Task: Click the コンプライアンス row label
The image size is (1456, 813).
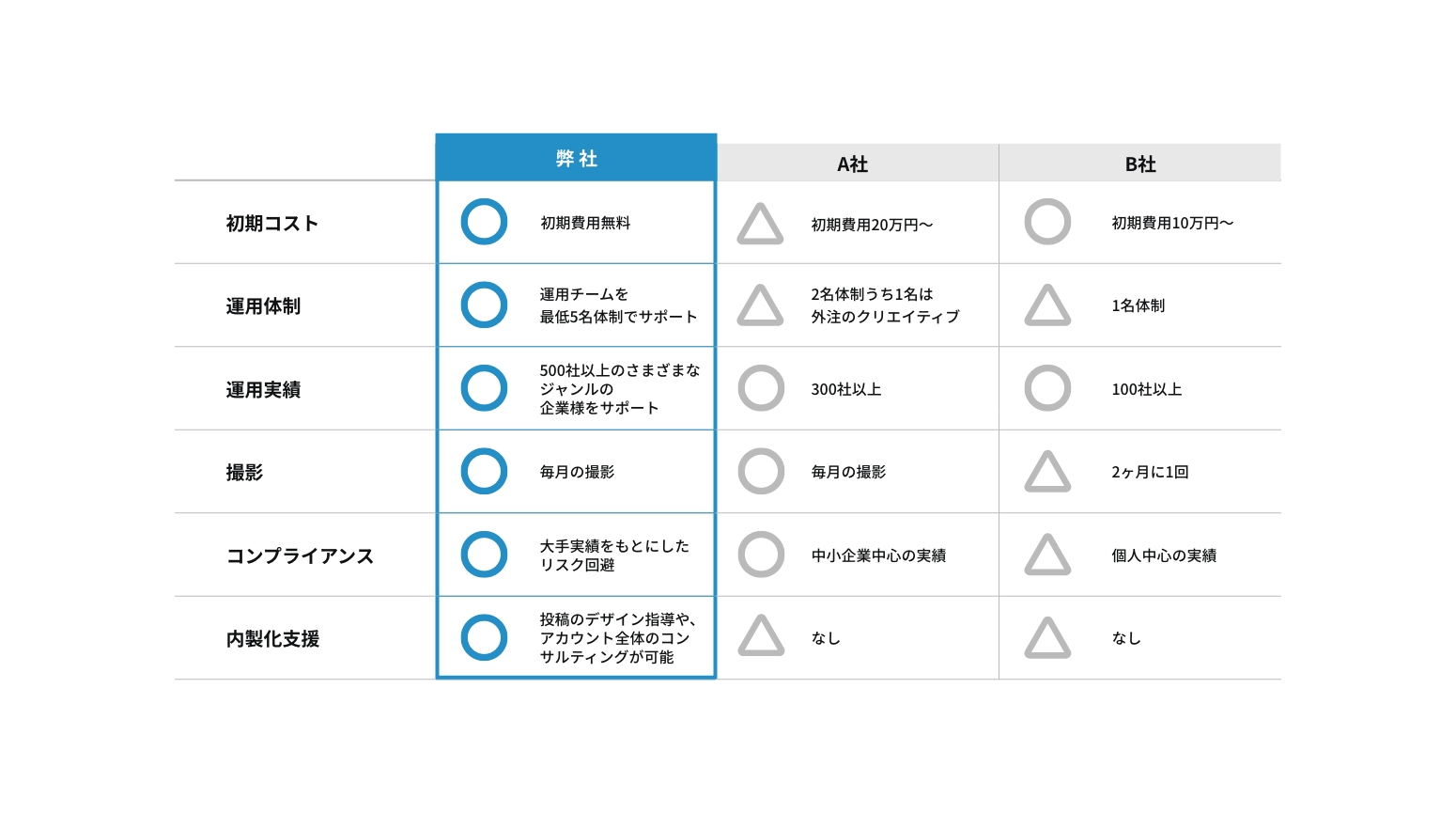Action: click(300, 555)
